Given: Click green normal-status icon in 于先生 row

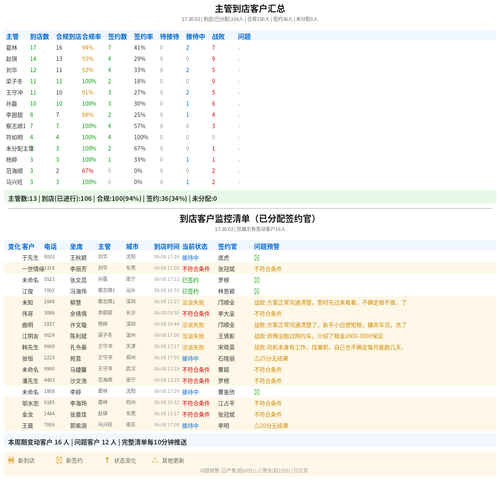Looking at the screenshot, I should 257,258.
